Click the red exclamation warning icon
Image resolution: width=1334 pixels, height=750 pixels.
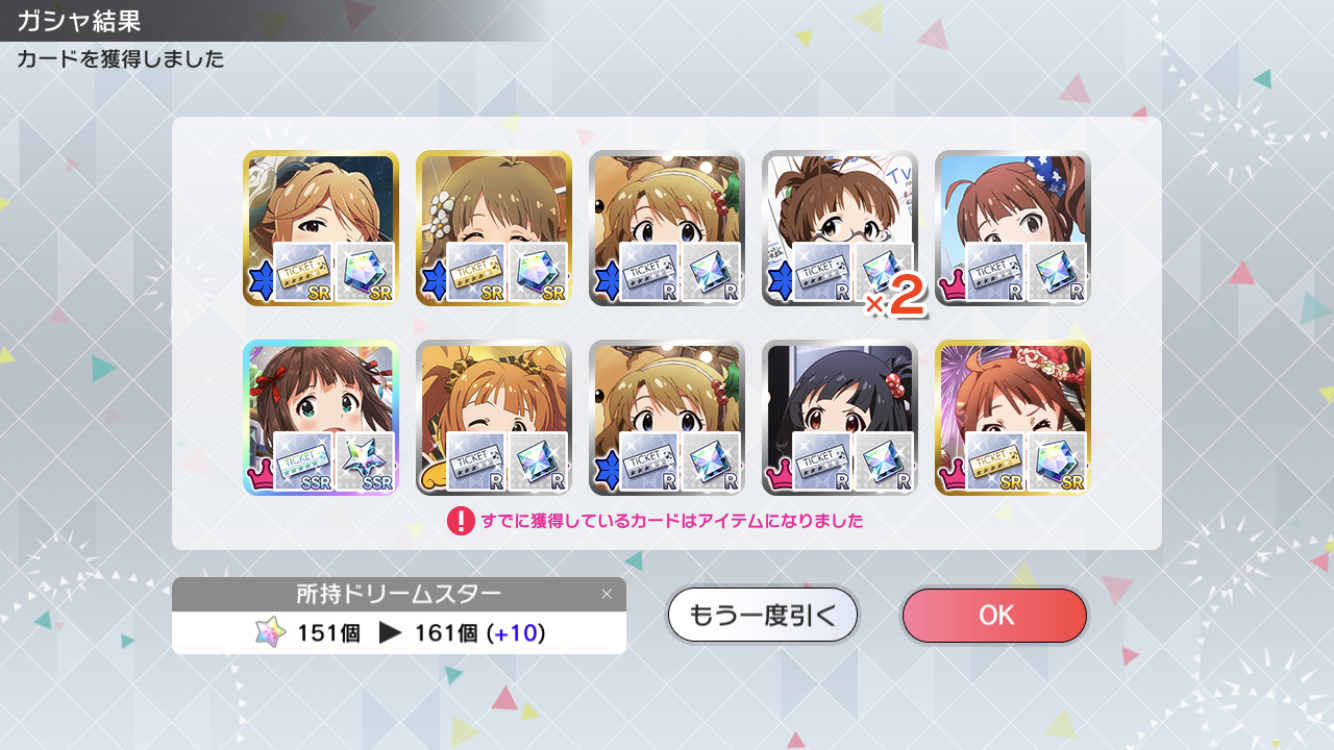[460, 521]
